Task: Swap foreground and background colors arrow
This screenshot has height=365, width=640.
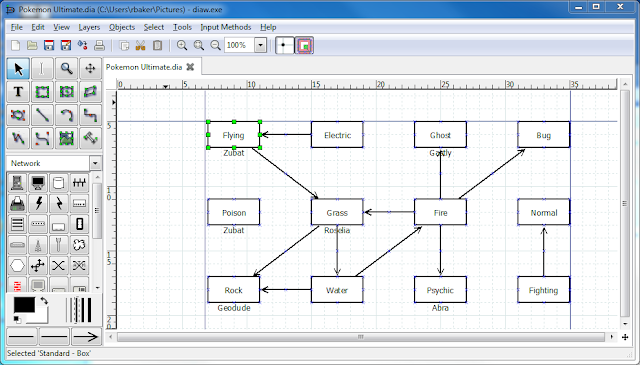Action: (x=44, y=301)
